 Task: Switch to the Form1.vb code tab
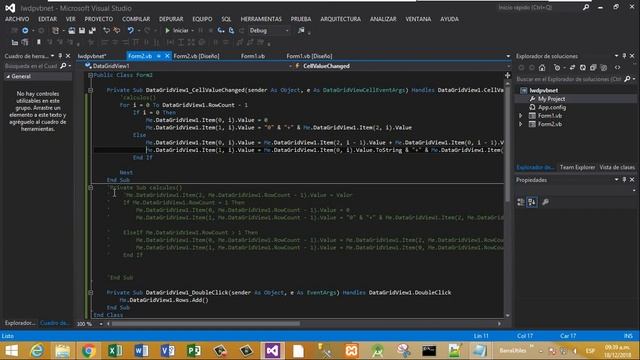[x=253, y=56]
